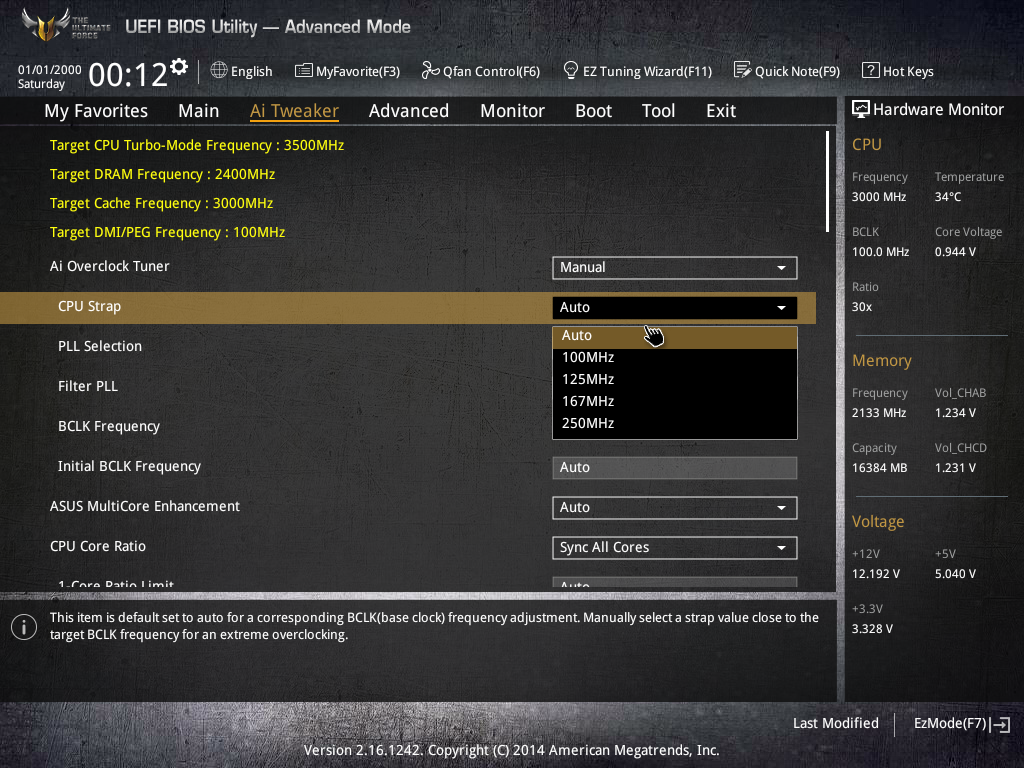Click Target DRAM Frequency : 2400MHz text
This screenshot has width=1024, height=768.
coord(163,174)
